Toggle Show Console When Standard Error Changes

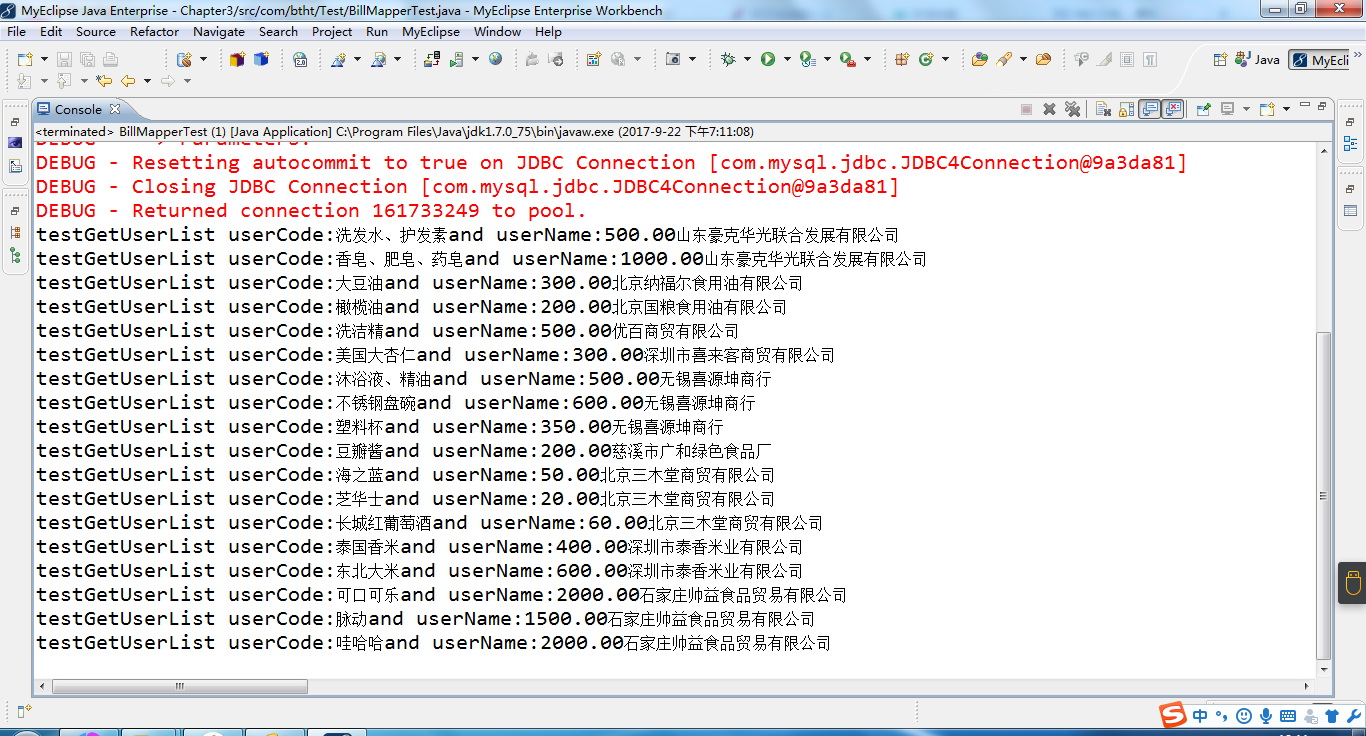pos(1173,109)
